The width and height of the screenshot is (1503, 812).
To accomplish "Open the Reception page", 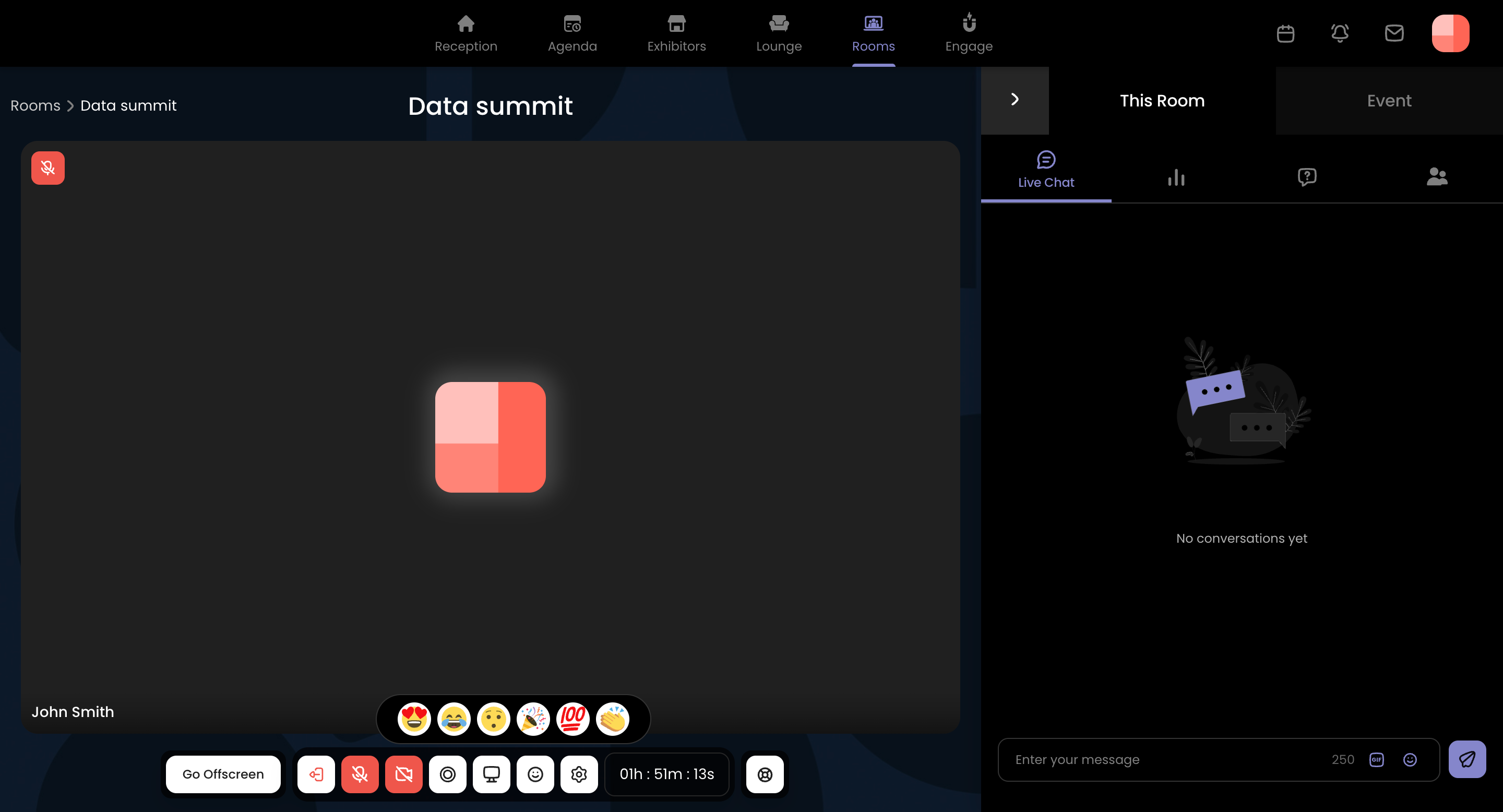I will click(466, 34).
